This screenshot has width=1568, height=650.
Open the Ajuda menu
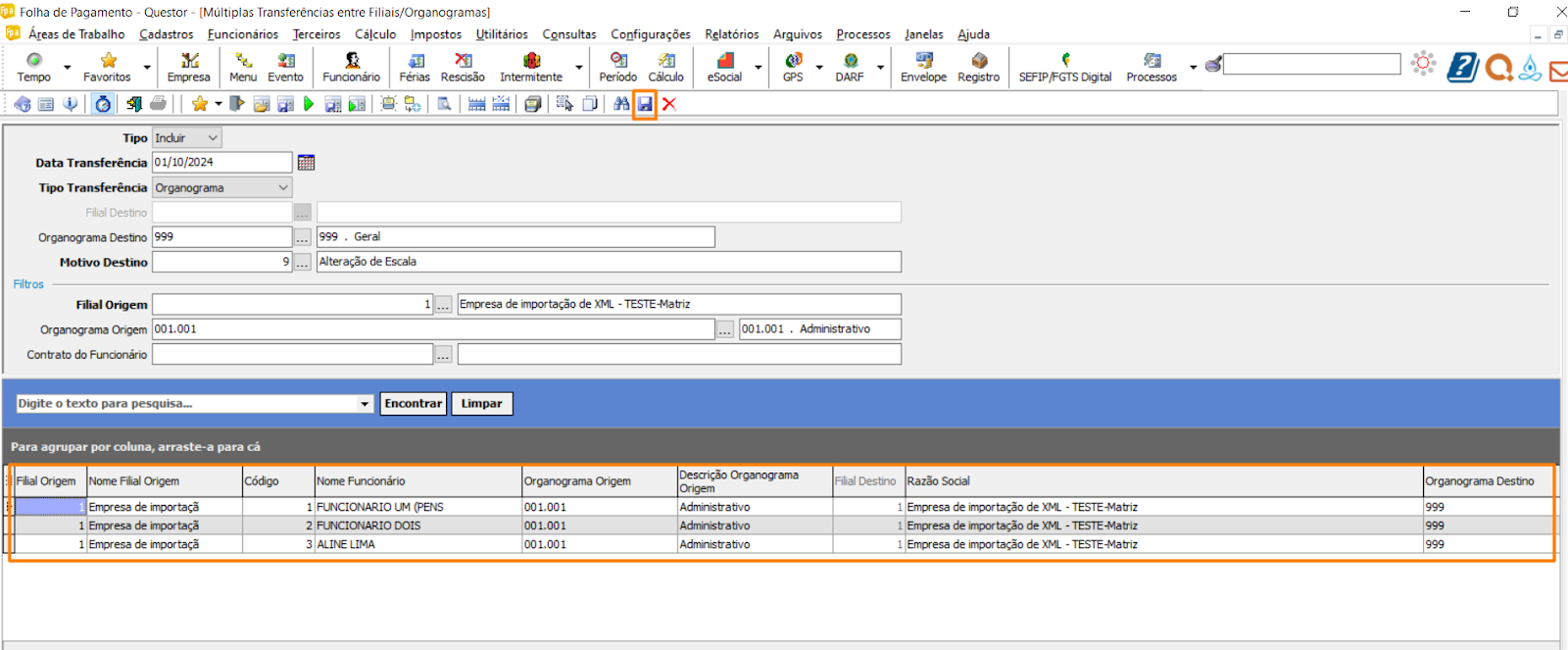pyautogui.click(x=973, y=34)
